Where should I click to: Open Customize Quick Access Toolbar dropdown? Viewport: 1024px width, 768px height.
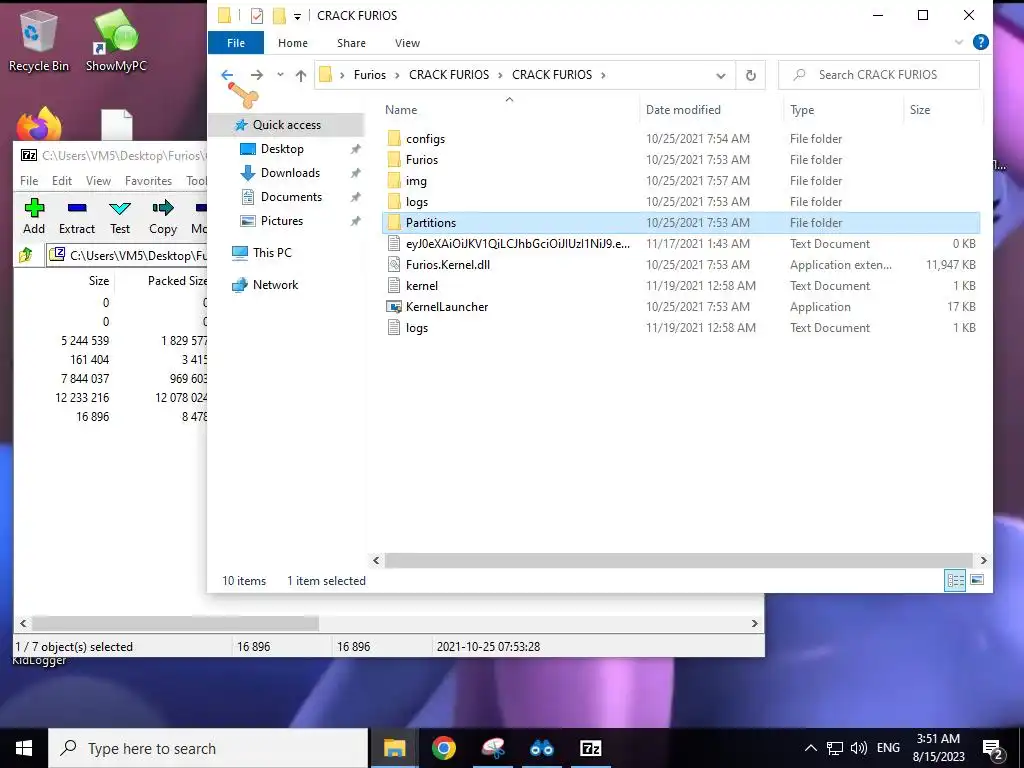click(297, 16)
